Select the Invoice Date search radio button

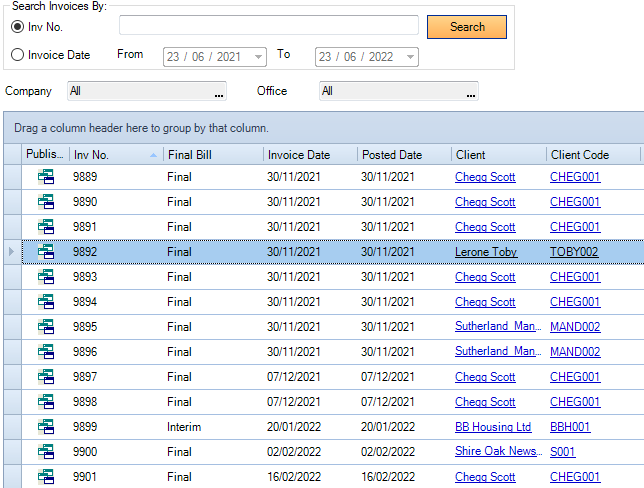click(x=17, y=55)
